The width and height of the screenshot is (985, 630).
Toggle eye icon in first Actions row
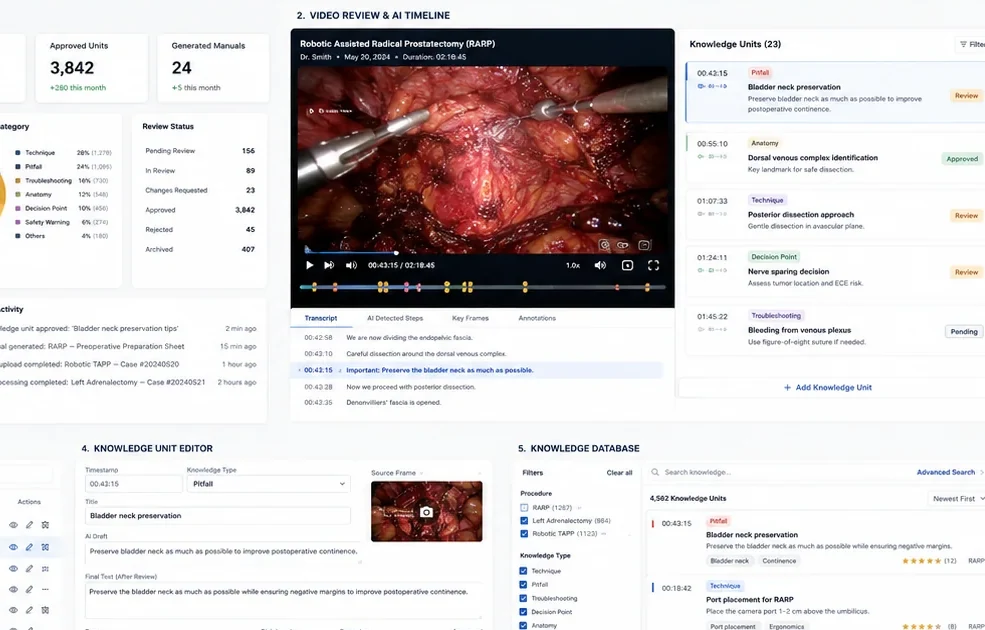pyautogui.click(x=13, y=524)
